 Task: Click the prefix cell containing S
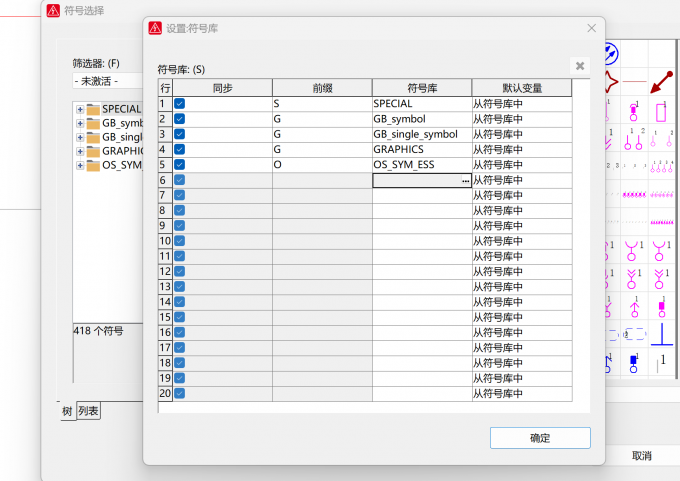[322, 104]
